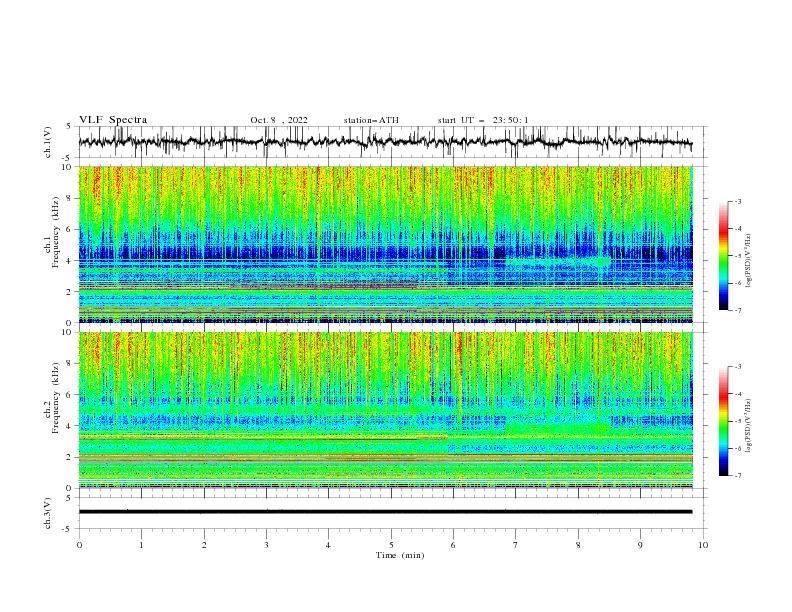Viewport: 792px width, 612px height.
Task: Click the time axis tick label '7'
Action: [516, 545]
